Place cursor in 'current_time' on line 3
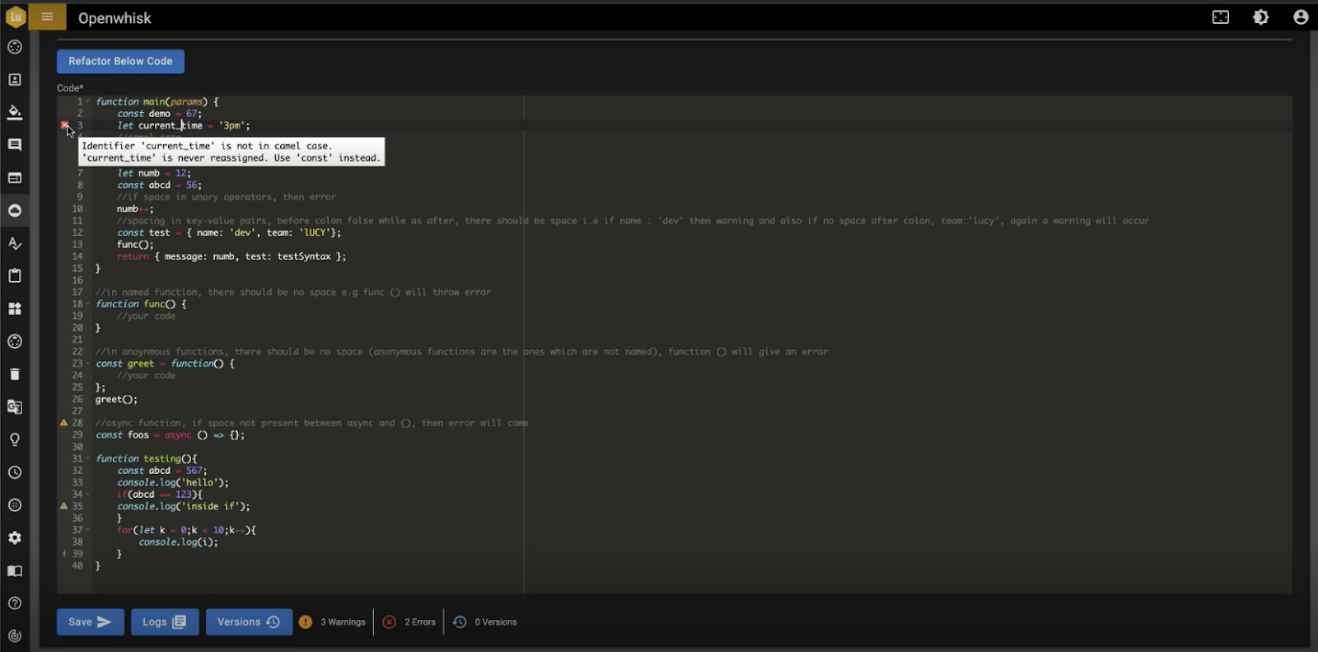This screenshot has width=1318, height=652. tap(170, 126)
